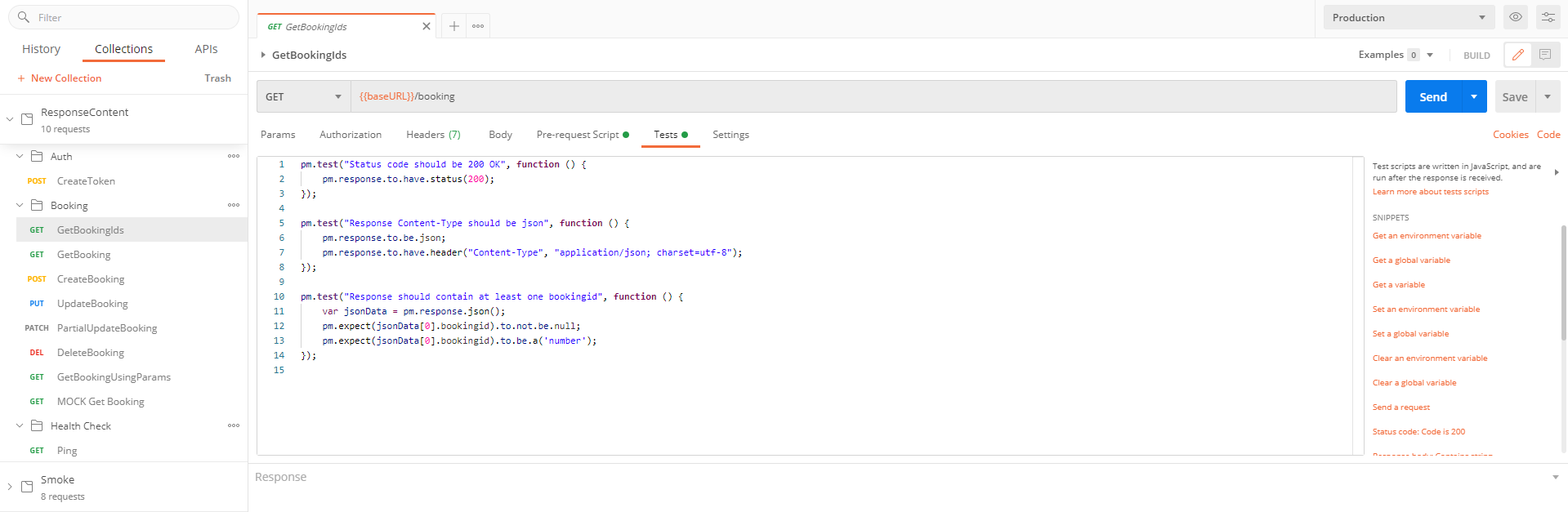Click the Health Check folder icon
Screen dimensions: 1568x512
pyautogui.click(x=37, y=425)
